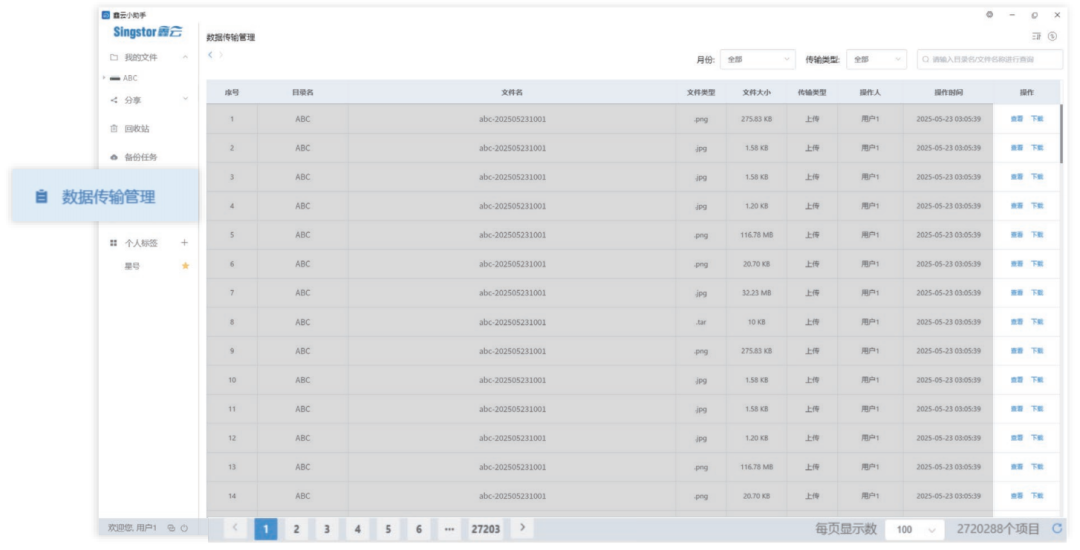Open the 分享 sidebar item
Screen dimensions: 1080x550
133,100
